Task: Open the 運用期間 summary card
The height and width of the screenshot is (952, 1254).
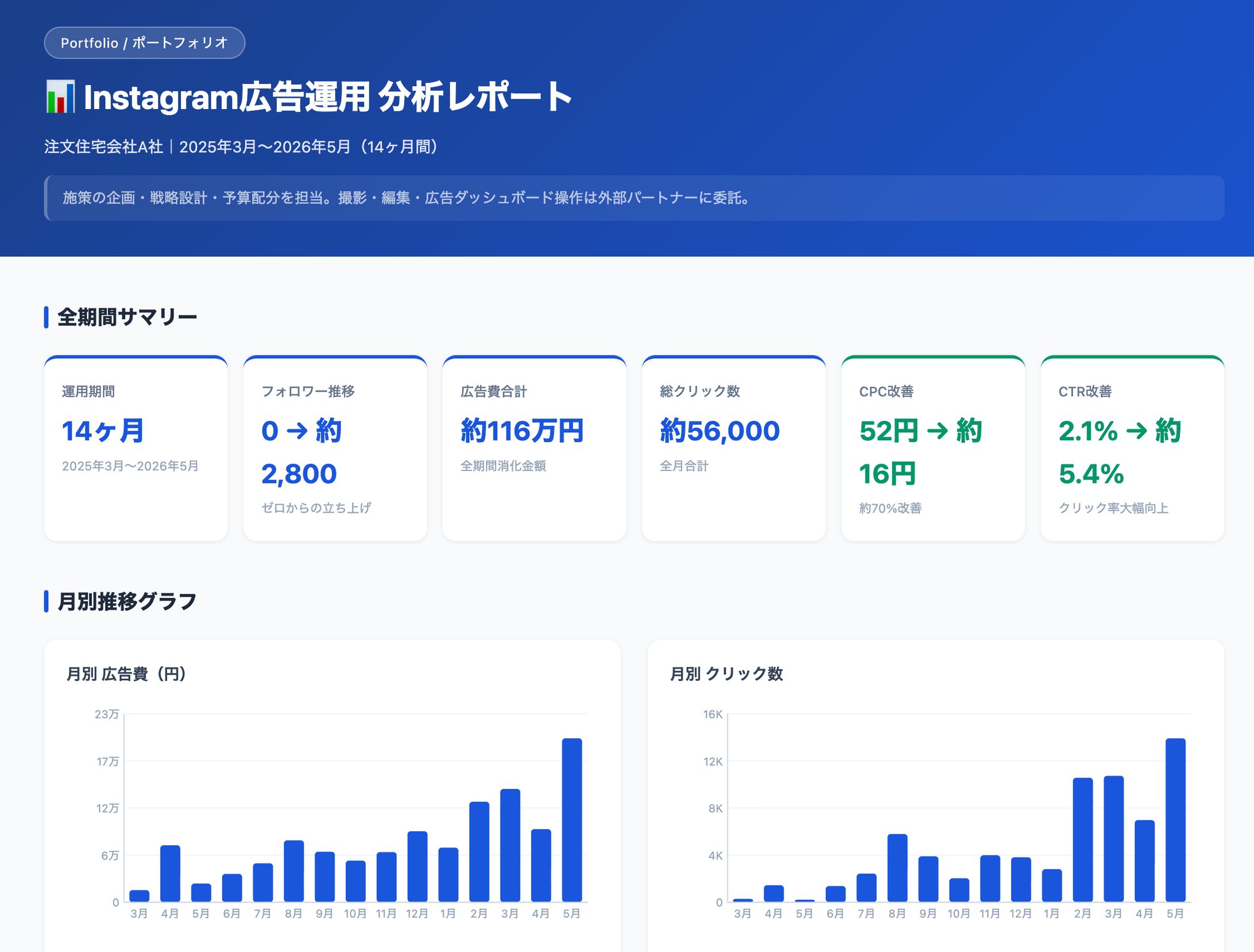Action: 136,448
